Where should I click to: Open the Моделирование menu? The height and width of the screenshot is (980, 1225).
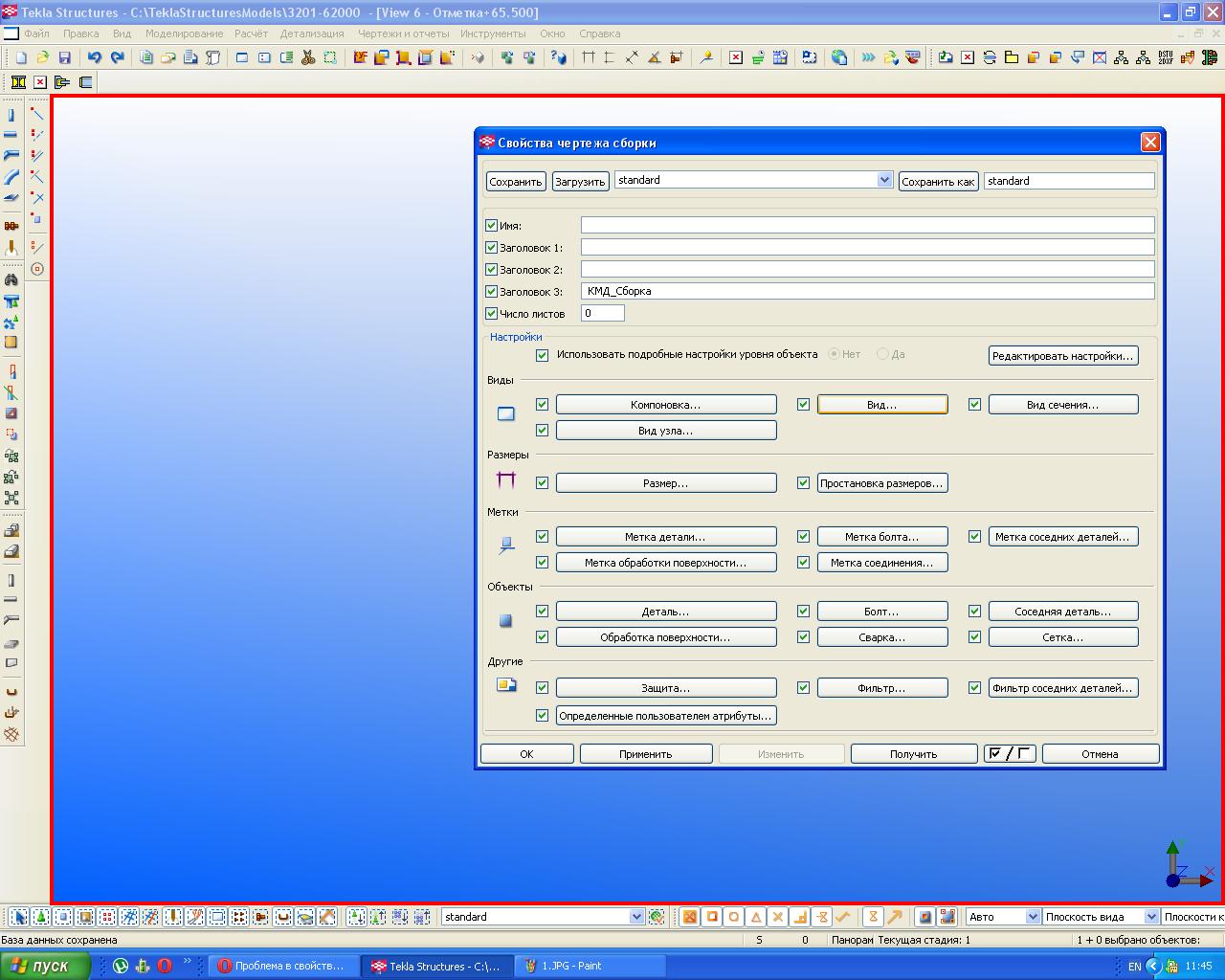[x=184, y=33]
